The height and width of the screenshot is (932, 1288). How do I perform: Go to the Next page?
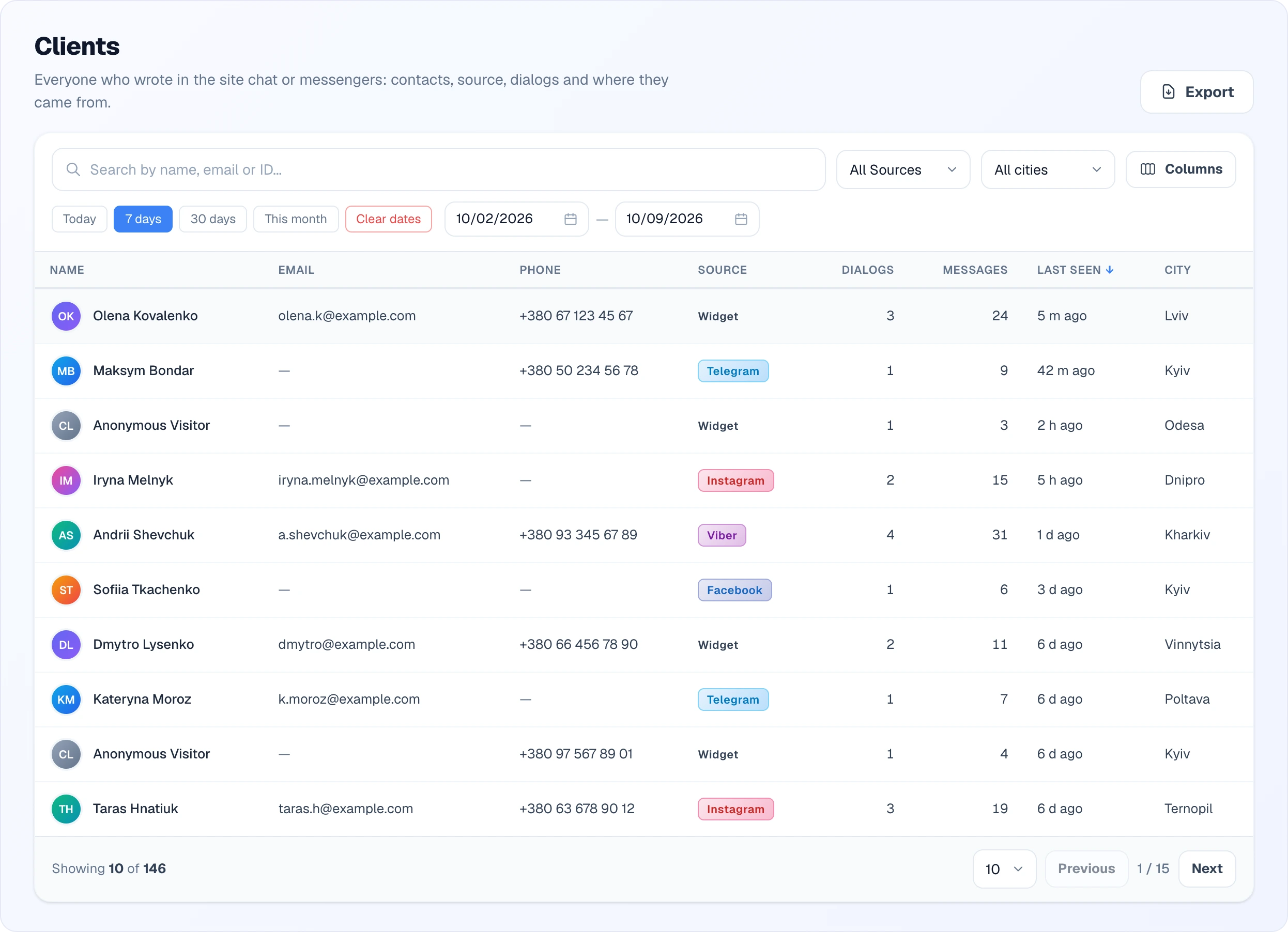[1207, 868]
